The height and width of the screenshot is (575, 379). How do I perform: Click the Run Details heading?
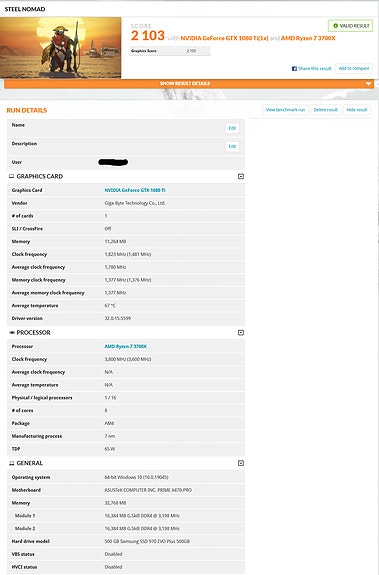27,110
